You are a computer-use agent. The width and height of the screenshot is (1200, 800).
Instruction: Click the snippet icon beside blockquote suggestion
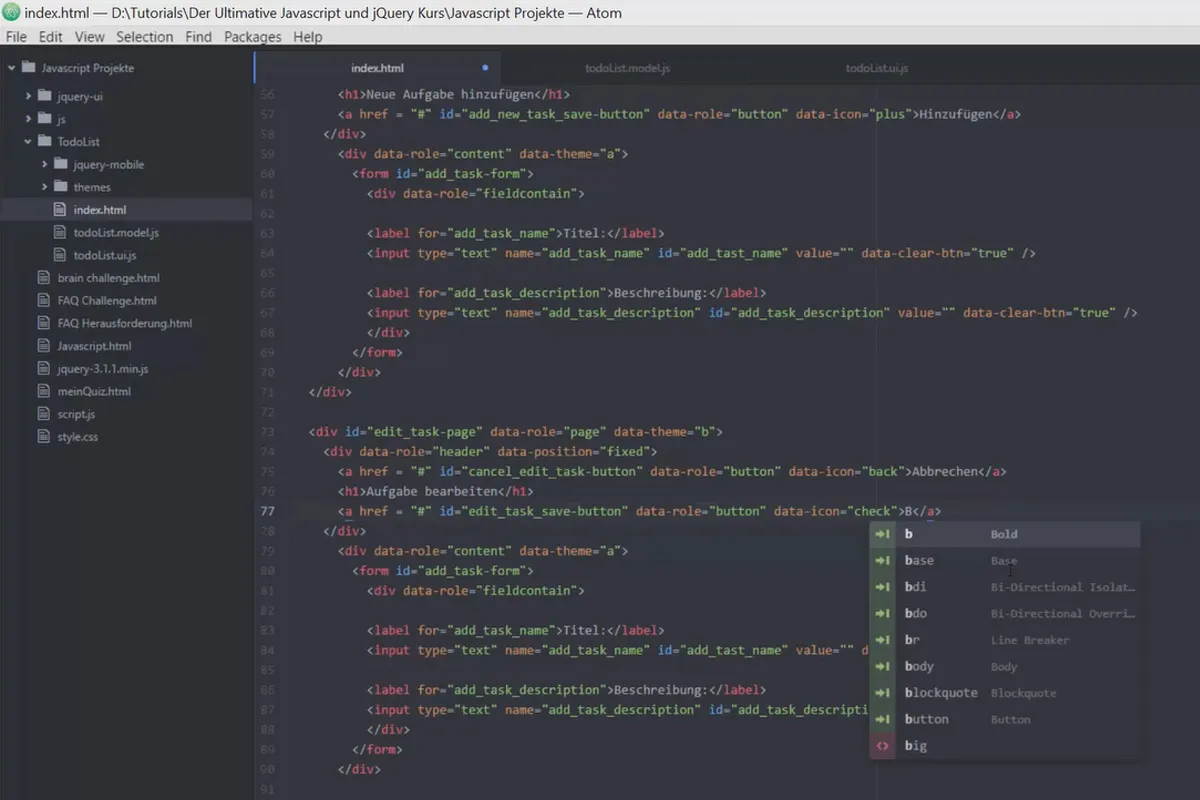point(882,693)
